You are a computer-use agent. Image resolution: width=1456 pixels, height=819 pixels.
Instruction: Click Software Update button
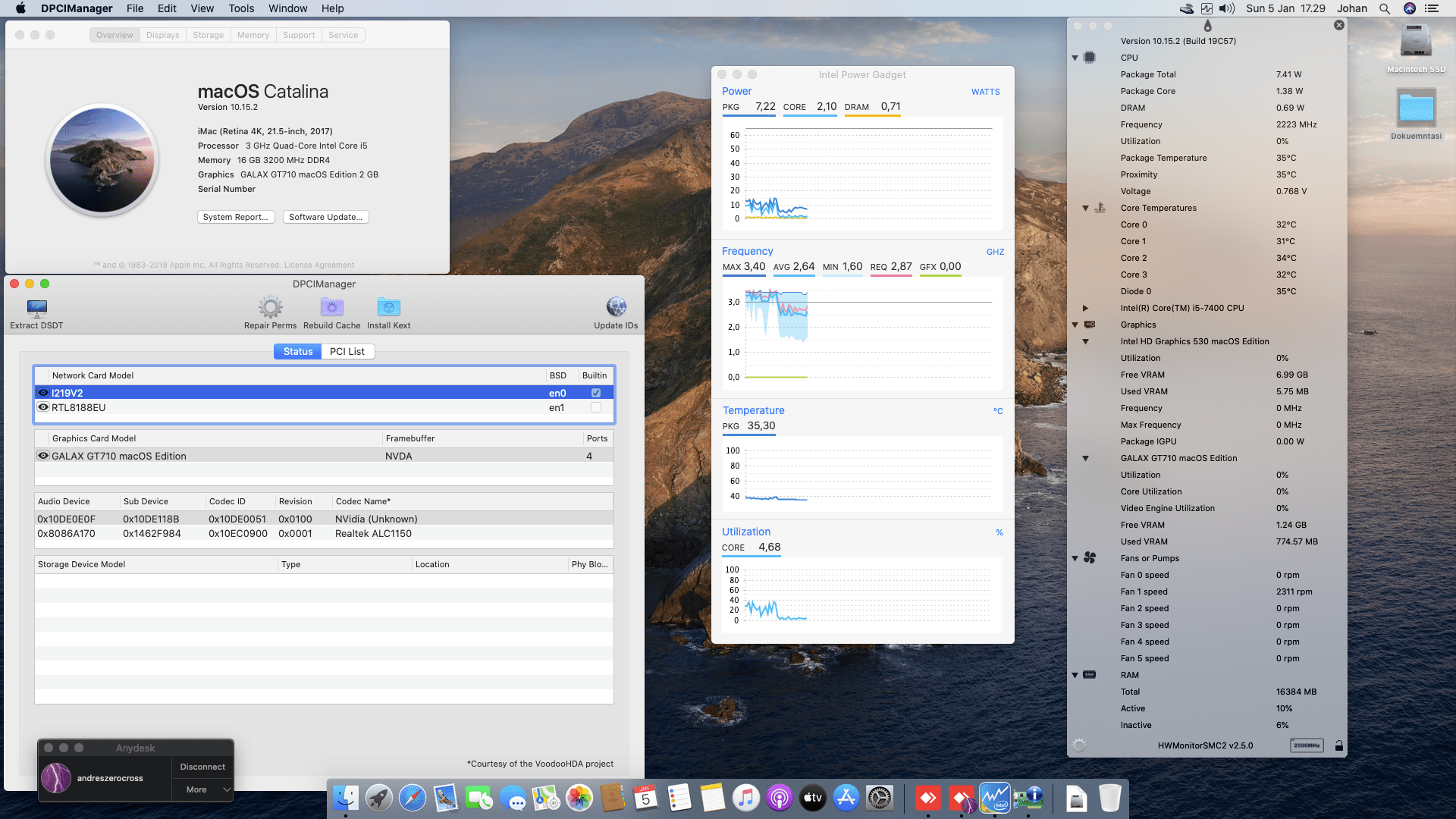click(x=326, y=217)
